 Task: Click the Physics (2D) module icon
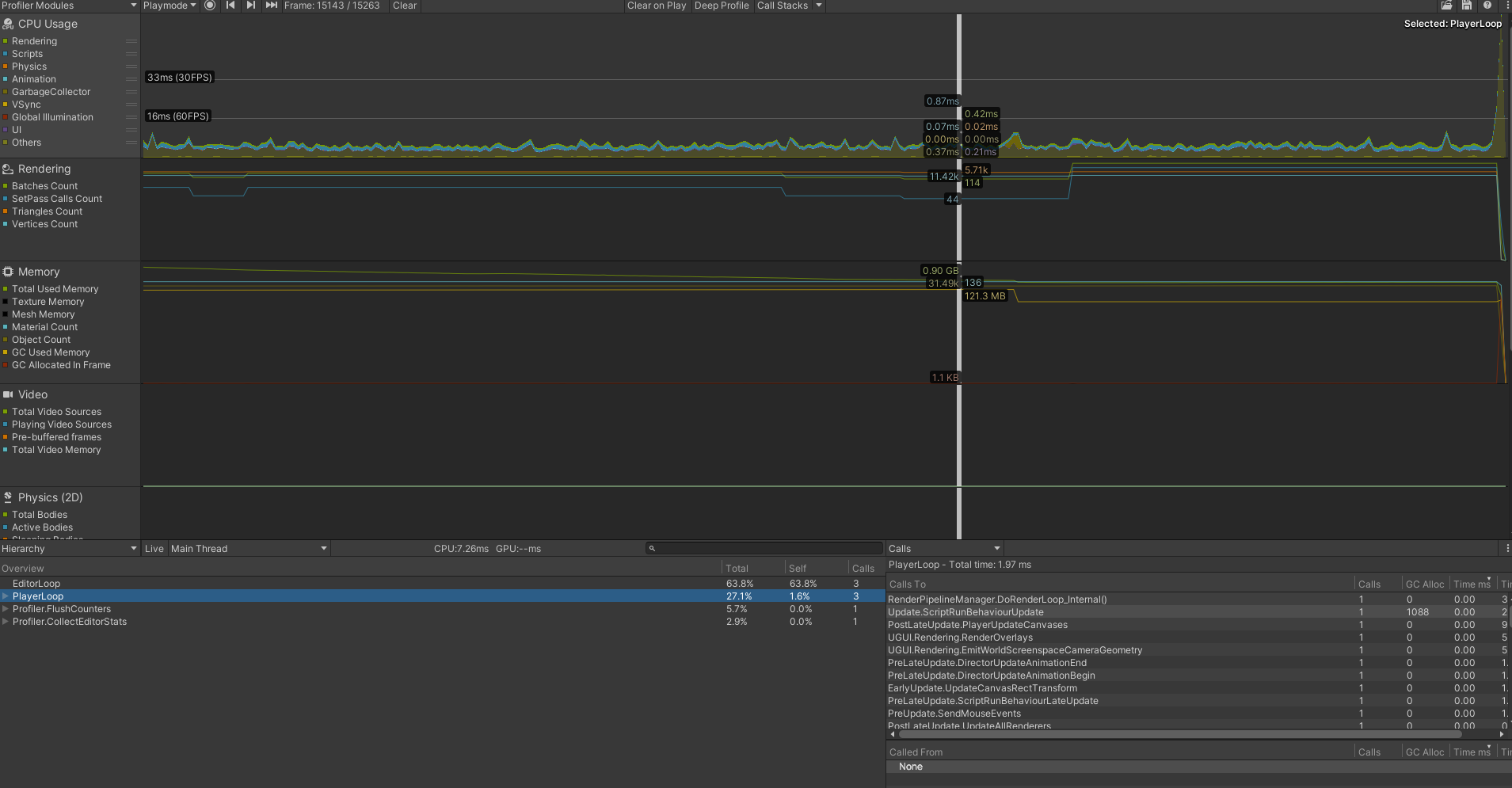[8, 497]
